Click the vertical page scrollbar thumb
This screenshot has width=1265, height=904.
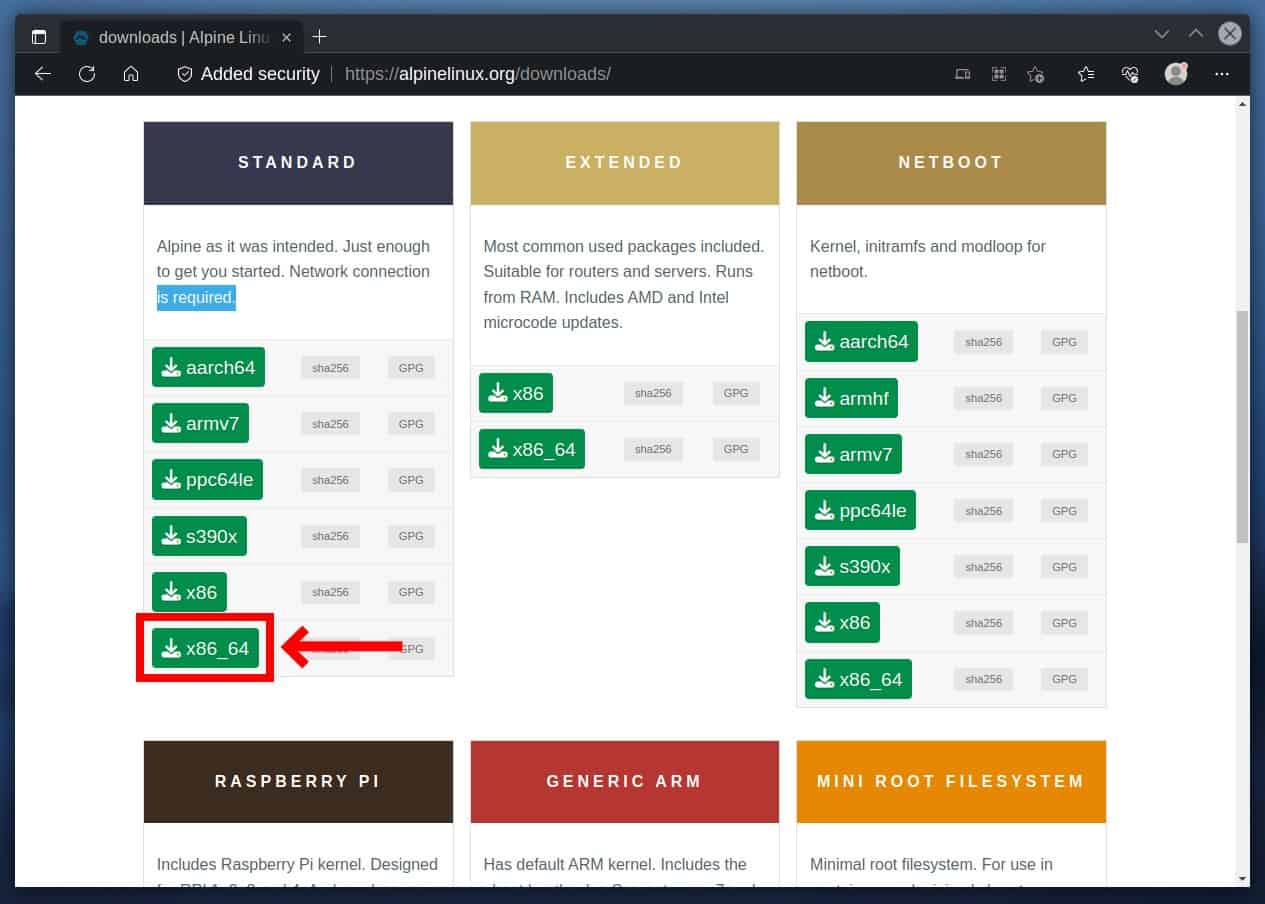pos(1242,426)
